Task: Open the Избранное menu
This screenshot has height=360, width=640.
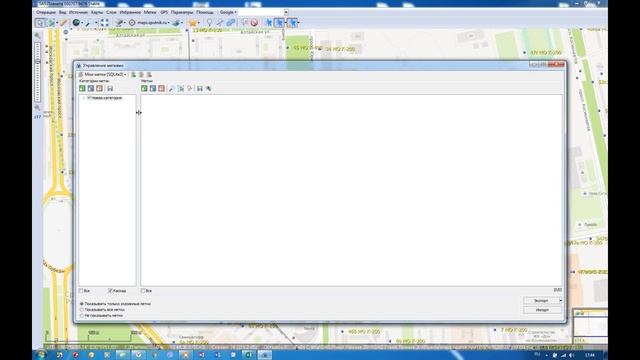Action: (x=130, y=12)
